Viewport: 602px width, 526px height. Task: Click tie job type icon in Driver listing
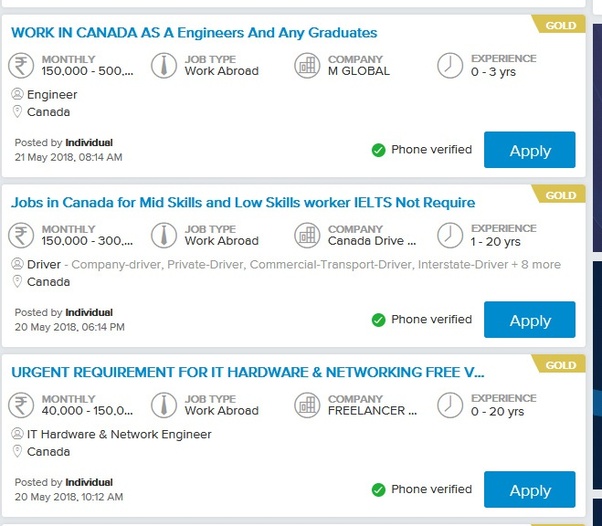pos(164,236)
